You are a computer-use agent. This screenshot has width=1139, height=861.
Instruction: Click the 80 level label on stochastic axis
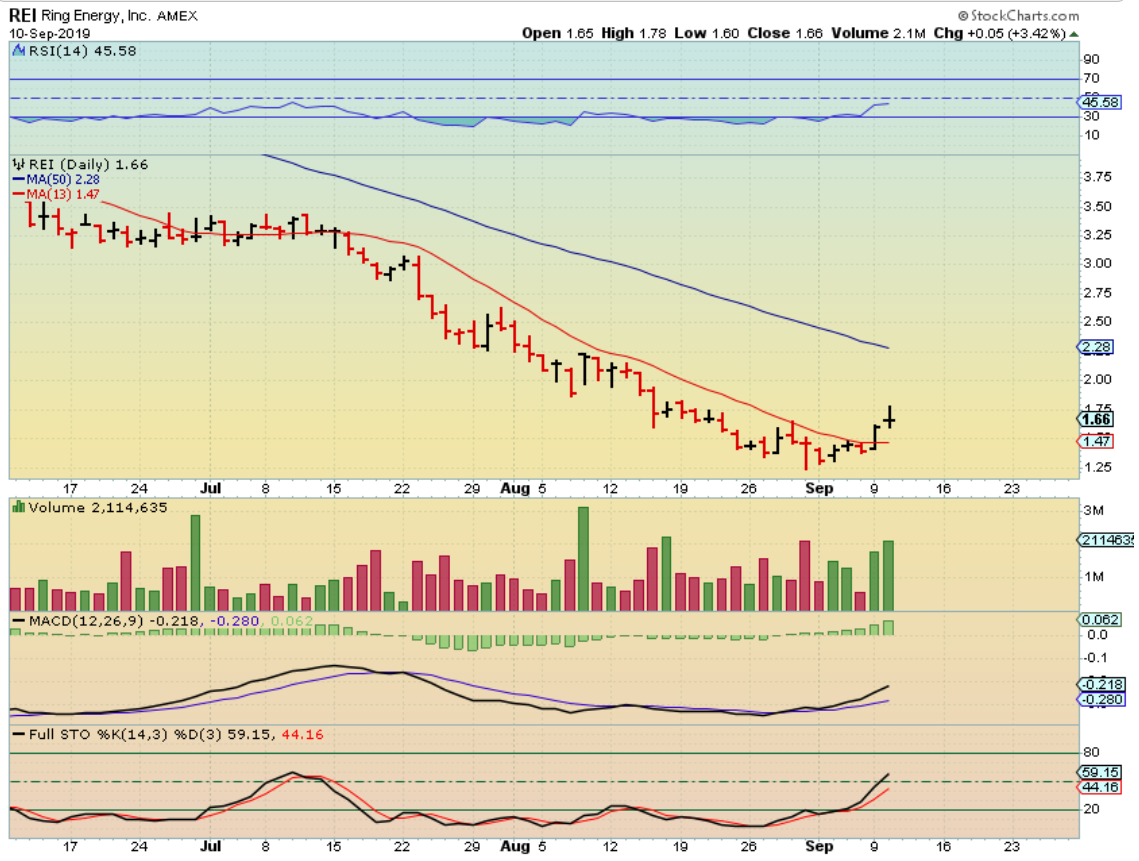(x=1091, y=753)
